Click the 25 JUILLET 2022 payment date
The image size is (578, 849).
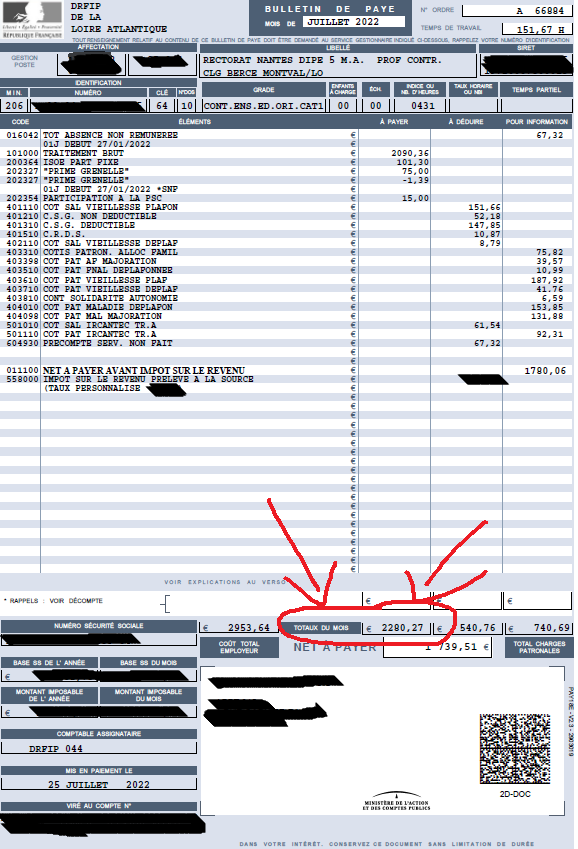[x=99, y=785]
